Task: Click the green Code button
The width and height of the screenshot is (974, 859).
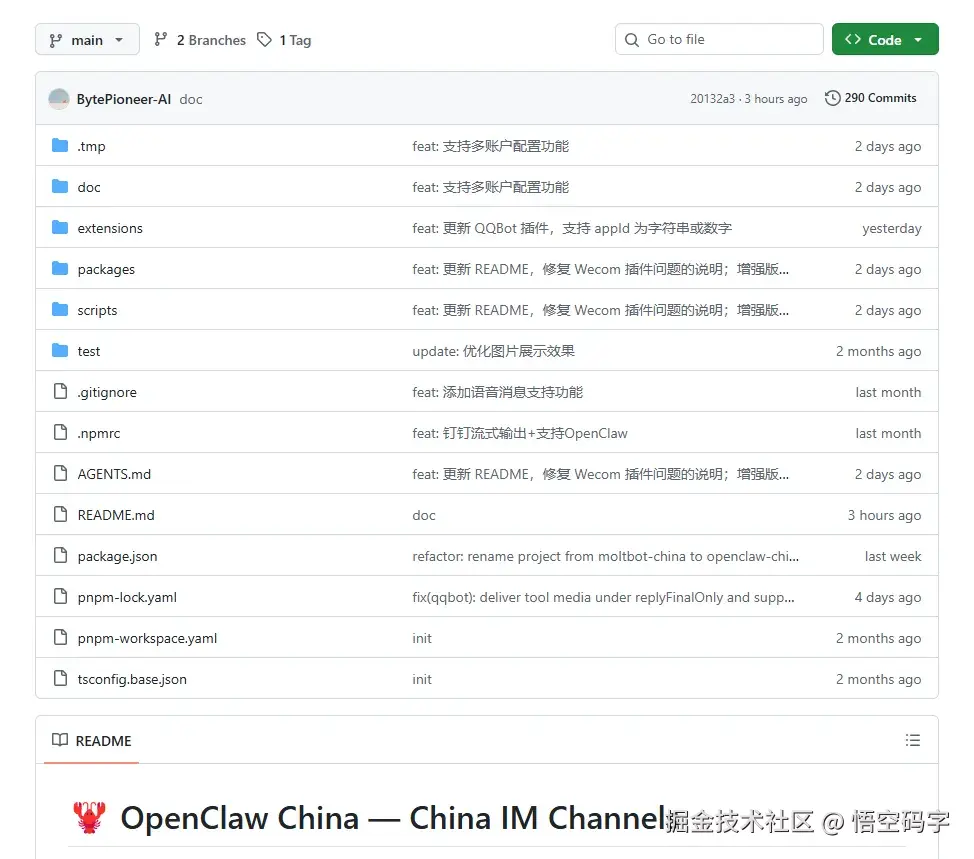Action: pos(876,39)
